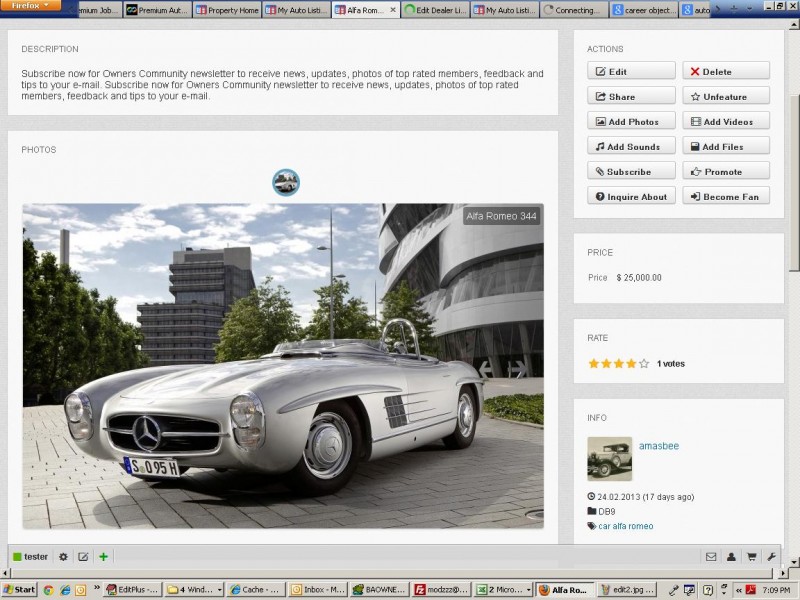Close the Alfa Rom... tab

(392, 10)
